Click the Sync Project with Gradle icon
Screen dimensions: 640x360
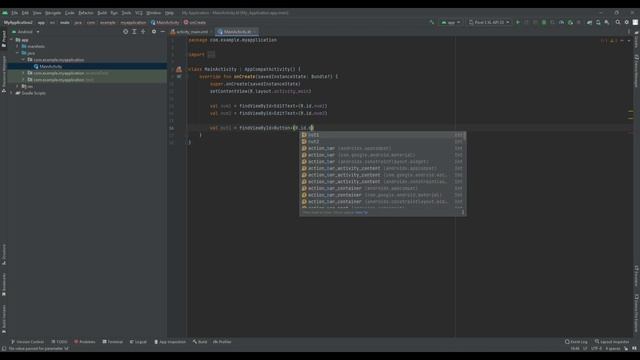[589, 22]
